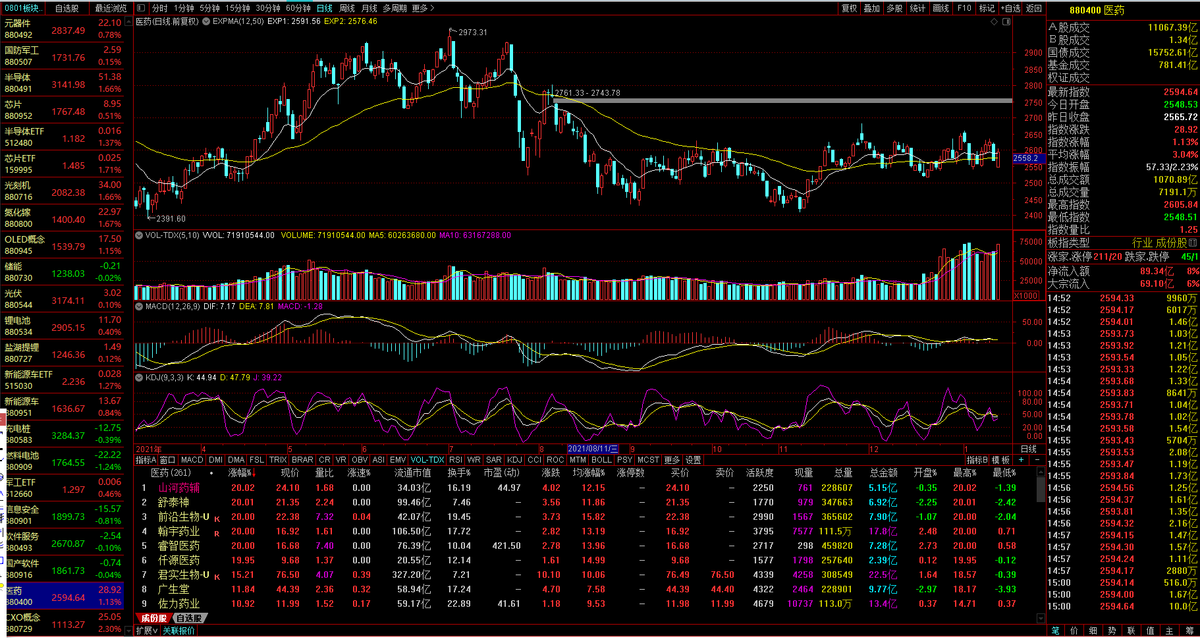Click the chart panel icon left of 分时
The height and width of the screenshot is (638, 1200).
(140, 7)
